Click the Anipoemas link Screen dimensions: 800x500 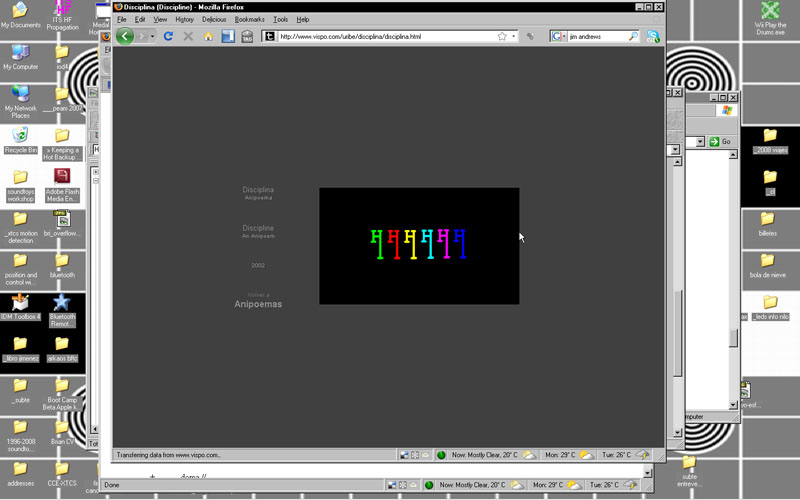[258, 304]
